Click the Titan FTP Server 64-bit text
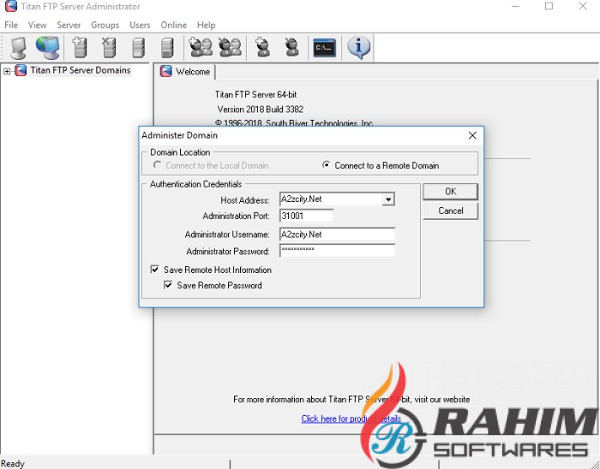Image resolution: width=600 pixels, height=469 pixels. pyautogui.click(x=256, y=94)
